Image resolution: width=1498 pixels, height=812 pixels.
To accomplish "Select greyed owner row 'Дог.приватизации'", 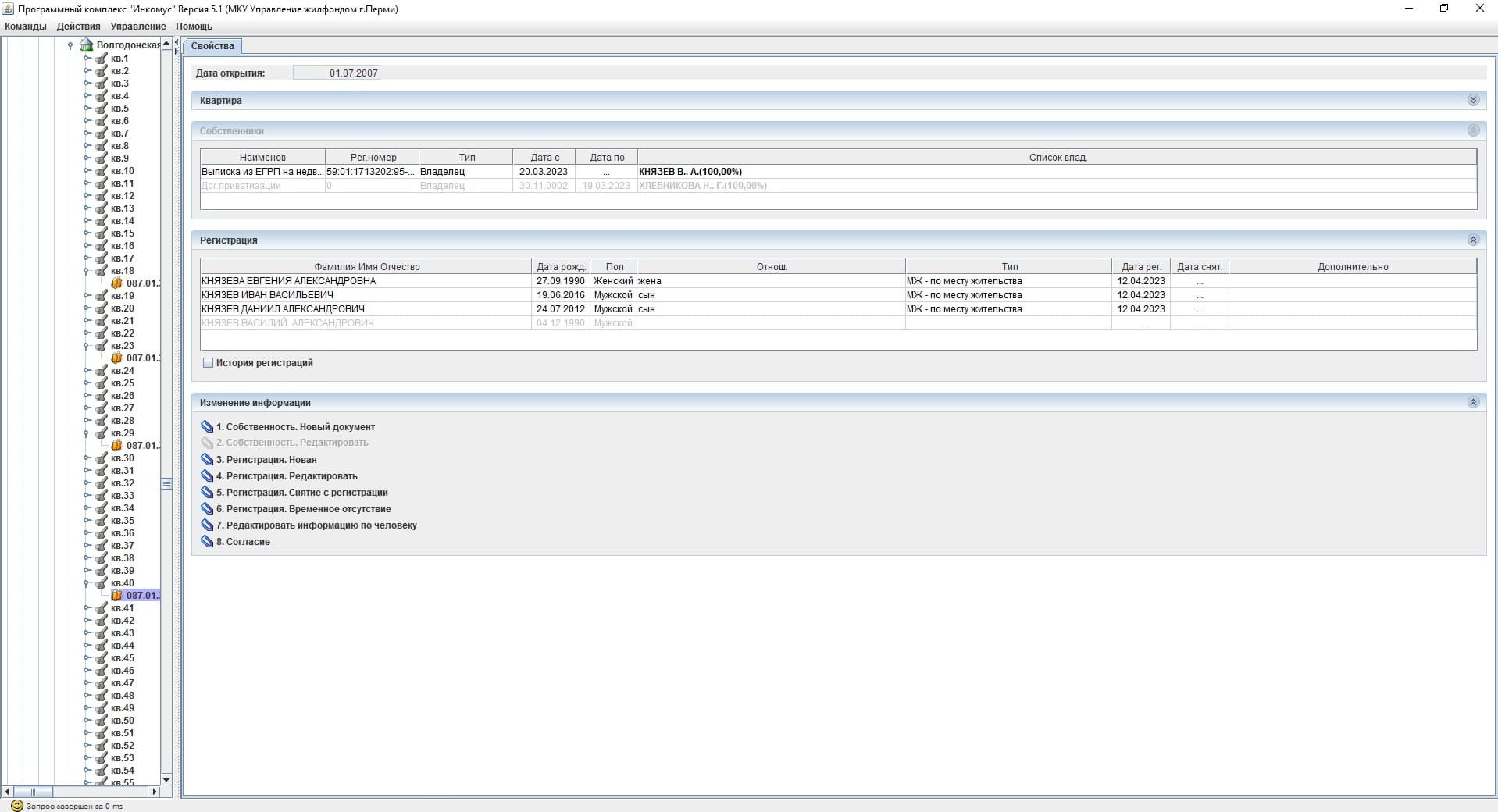I will coord(838,186).
